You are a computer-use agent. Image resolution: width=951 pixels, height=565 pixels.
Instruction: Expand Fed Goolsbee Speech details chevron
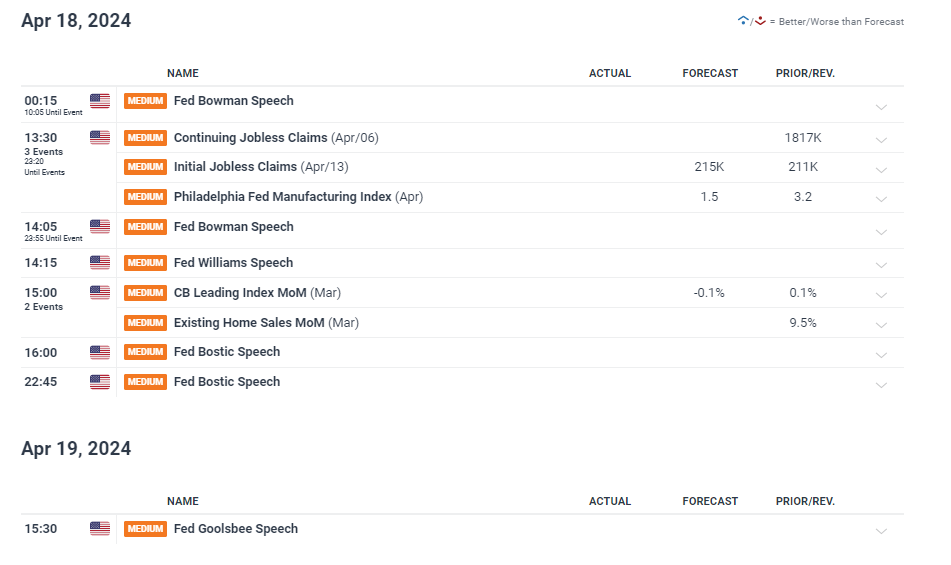(881, 531)
